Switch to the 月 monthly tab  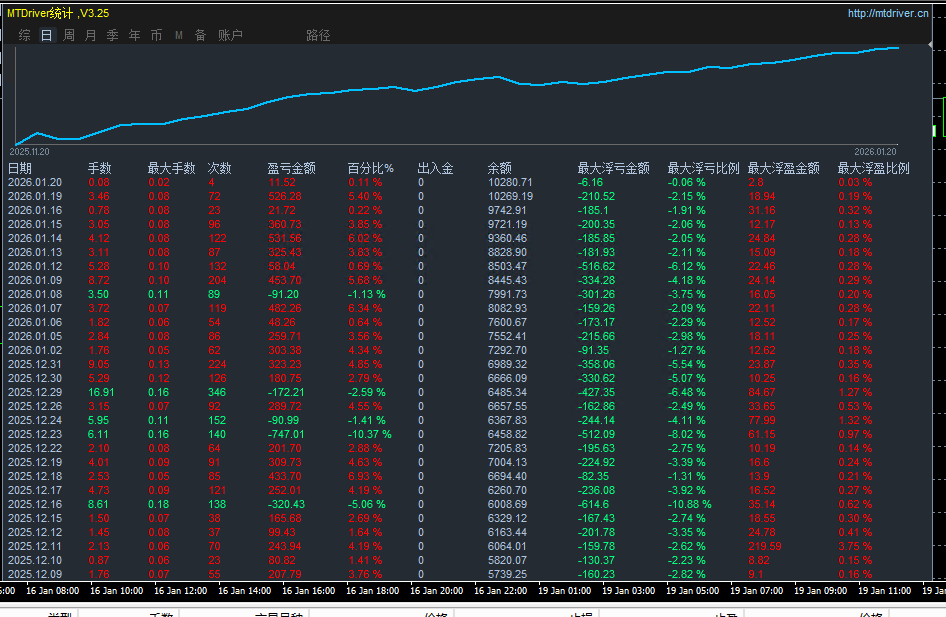click(x=91, y=35)
